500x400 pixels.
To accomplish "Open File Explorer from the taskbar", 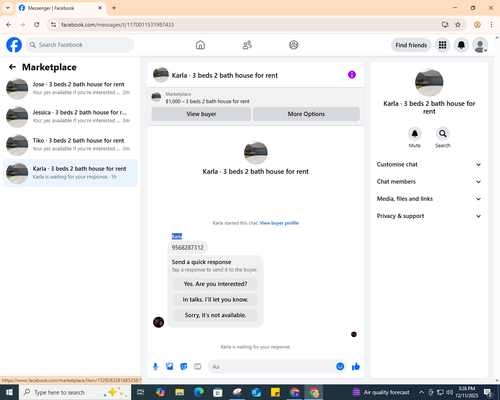I will click(179, 392).
